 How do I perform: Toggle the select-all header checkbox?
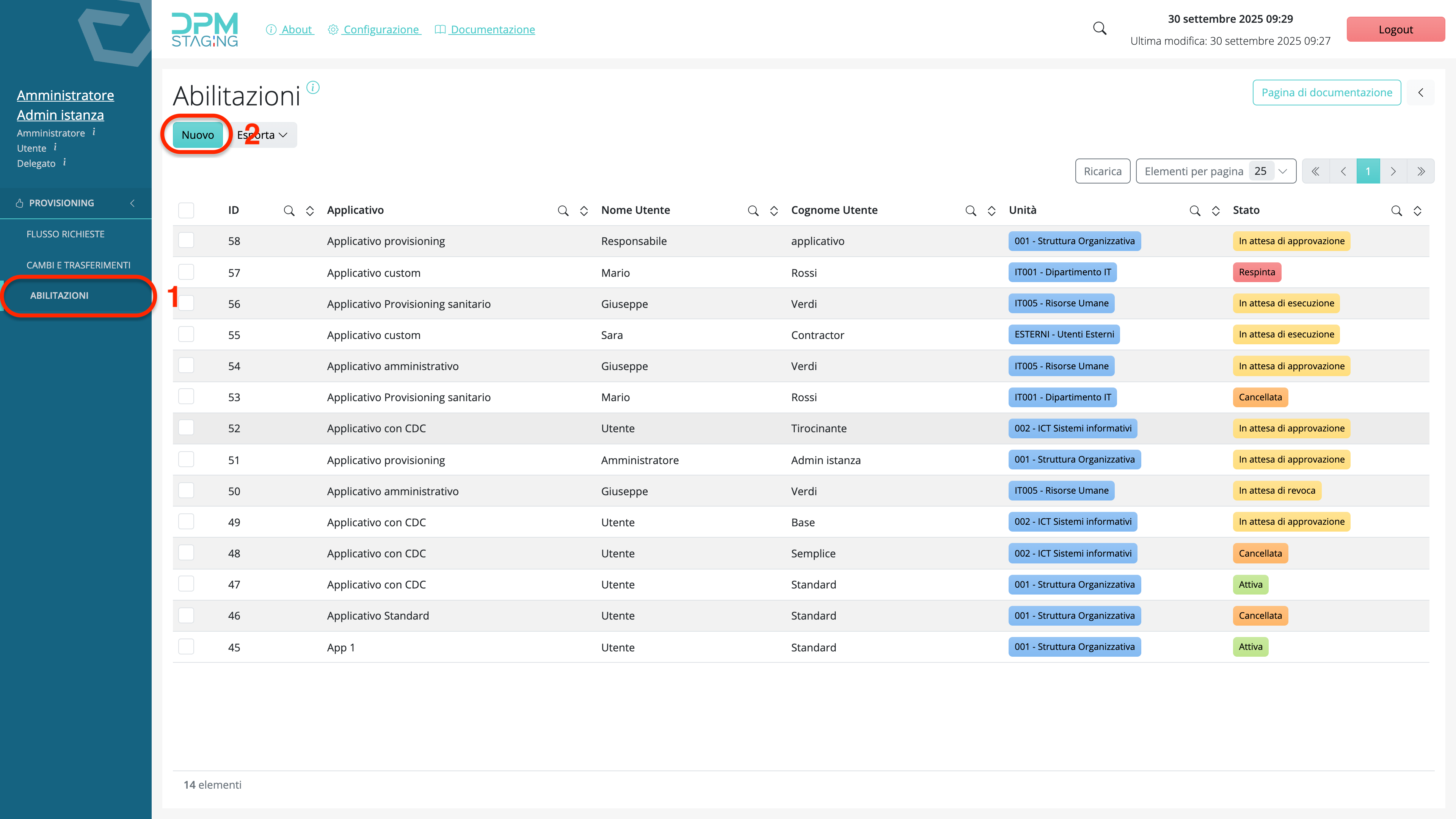point(186,210)
